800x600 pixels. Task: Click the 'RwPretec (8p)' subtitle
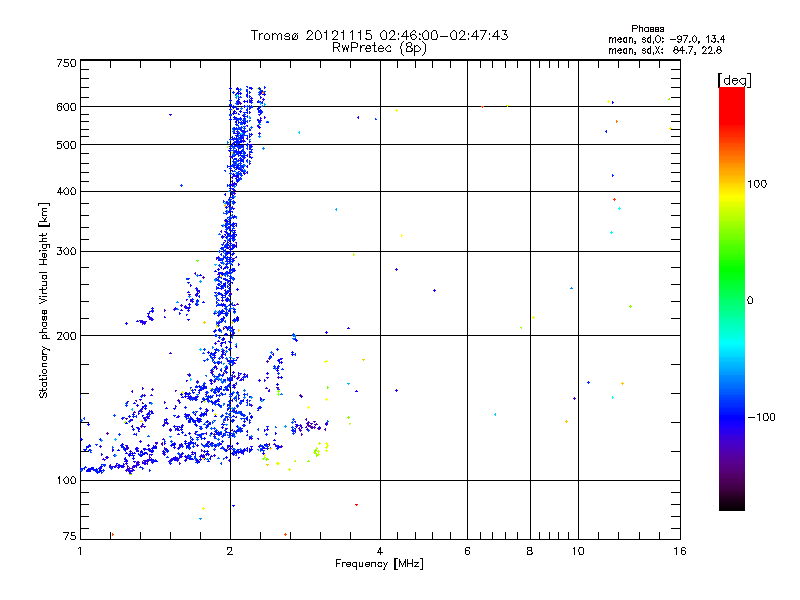coord(379,48)
